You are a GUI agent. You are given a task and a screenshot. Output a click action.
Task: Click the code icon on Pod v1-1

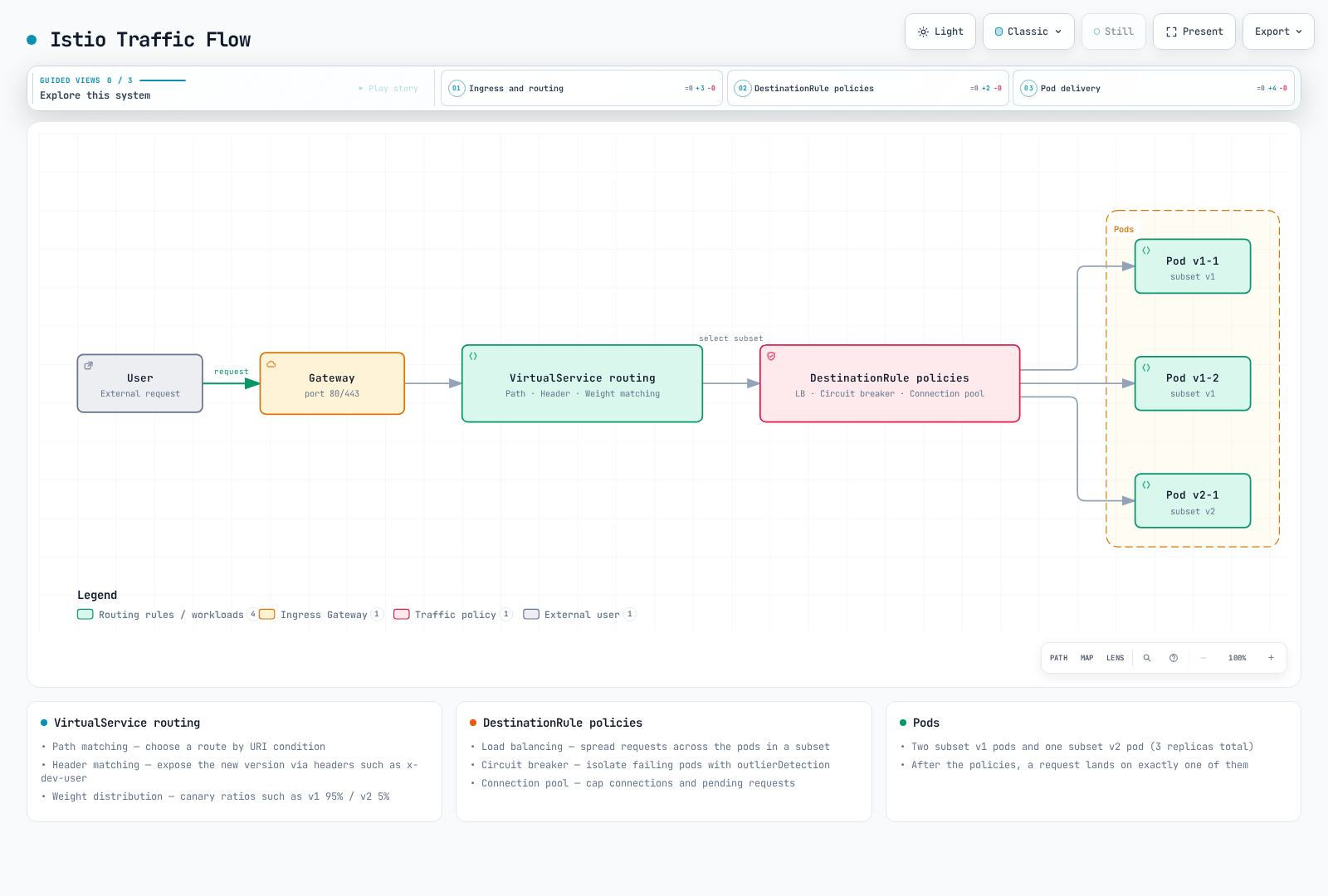point(1146,250)
